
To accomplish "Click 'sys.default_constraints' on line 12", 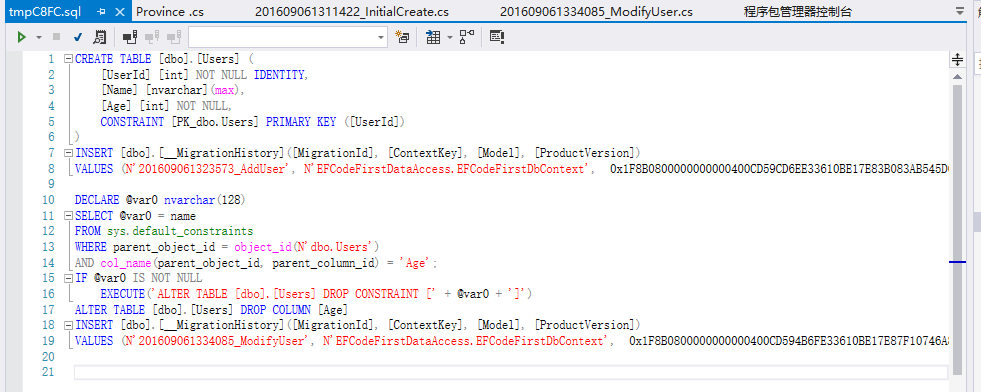I will (180, 231).
